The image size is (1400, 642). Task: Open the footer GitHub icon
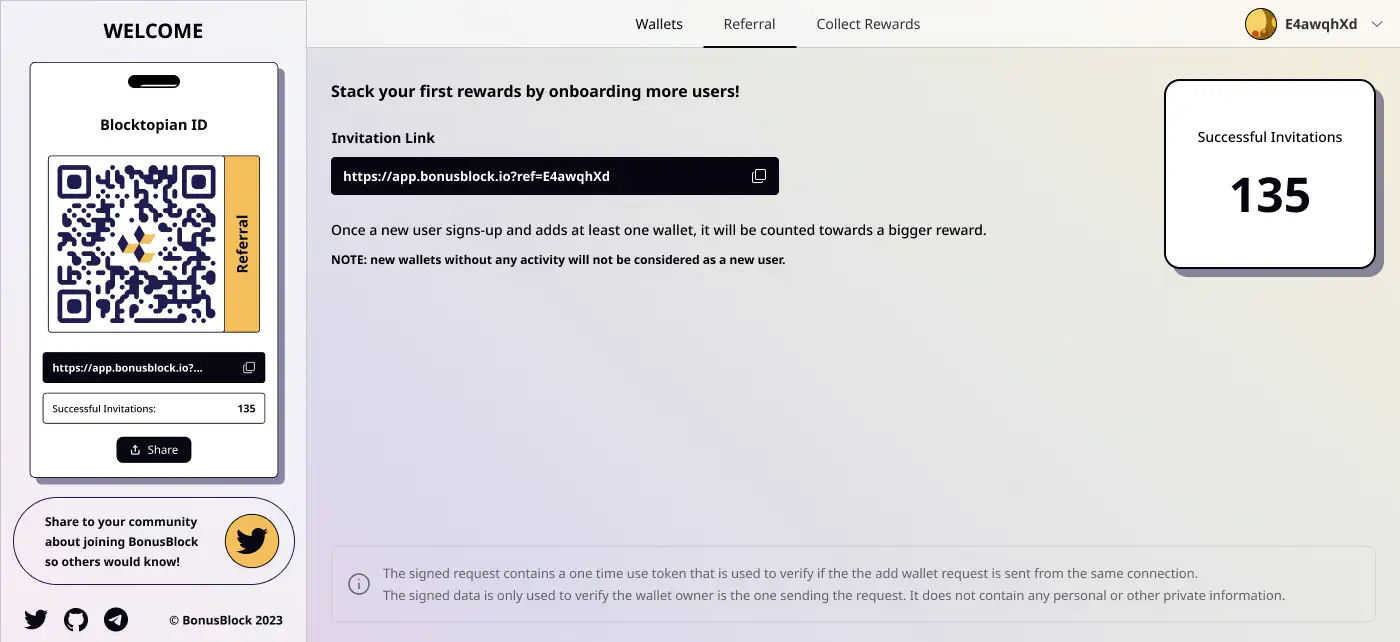pyautogui.click(x=76, y=620)
